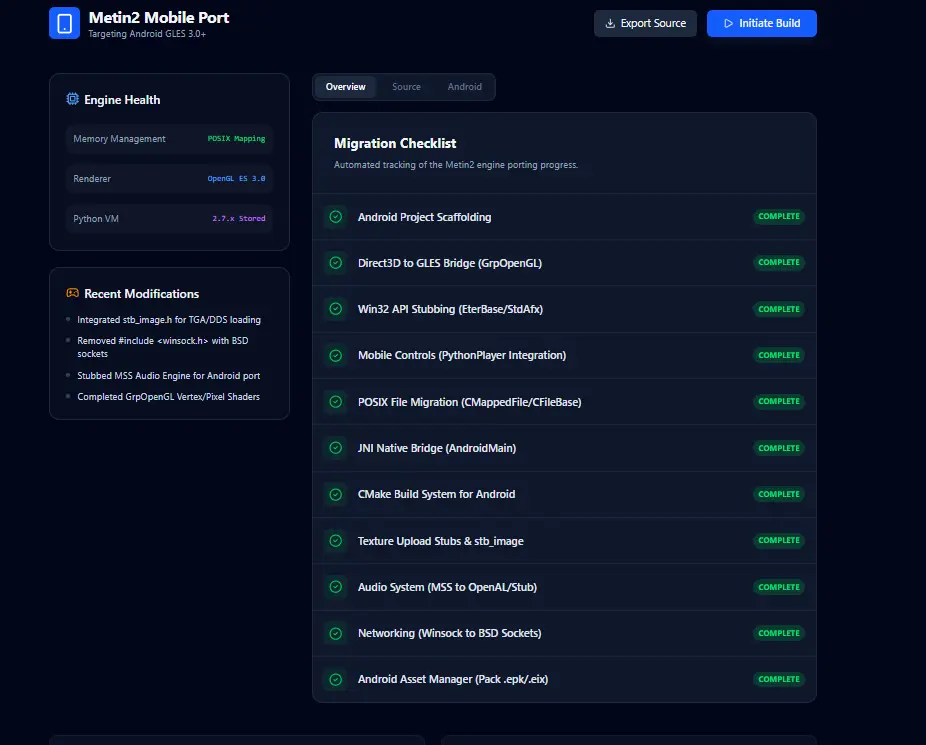Click check icon beside JNI Native Bridge

(x=335, y=447)
